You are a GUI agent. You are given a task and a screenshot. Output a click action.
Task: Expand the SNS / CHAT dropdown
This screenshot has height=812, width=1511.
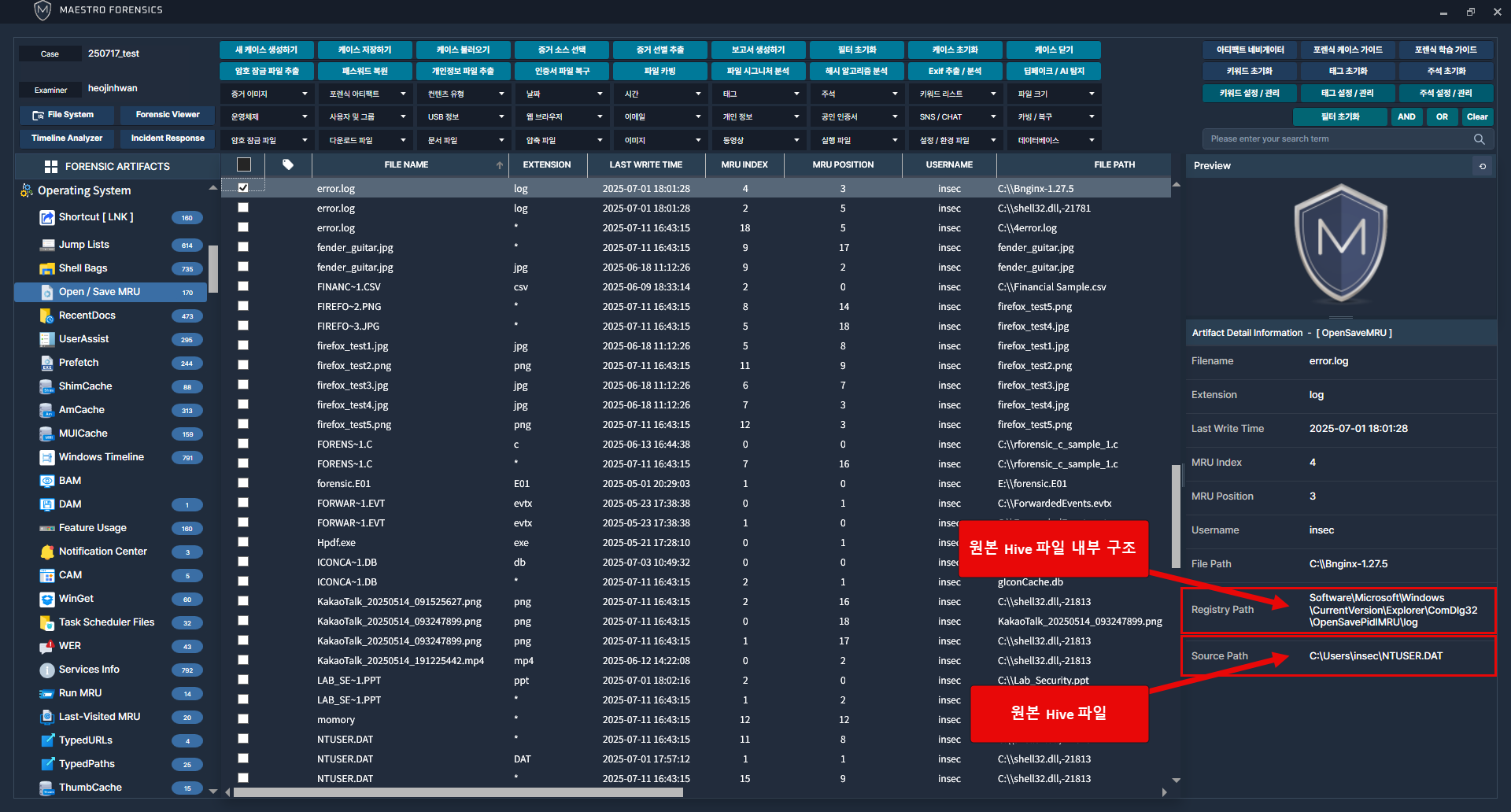(955, 116)
